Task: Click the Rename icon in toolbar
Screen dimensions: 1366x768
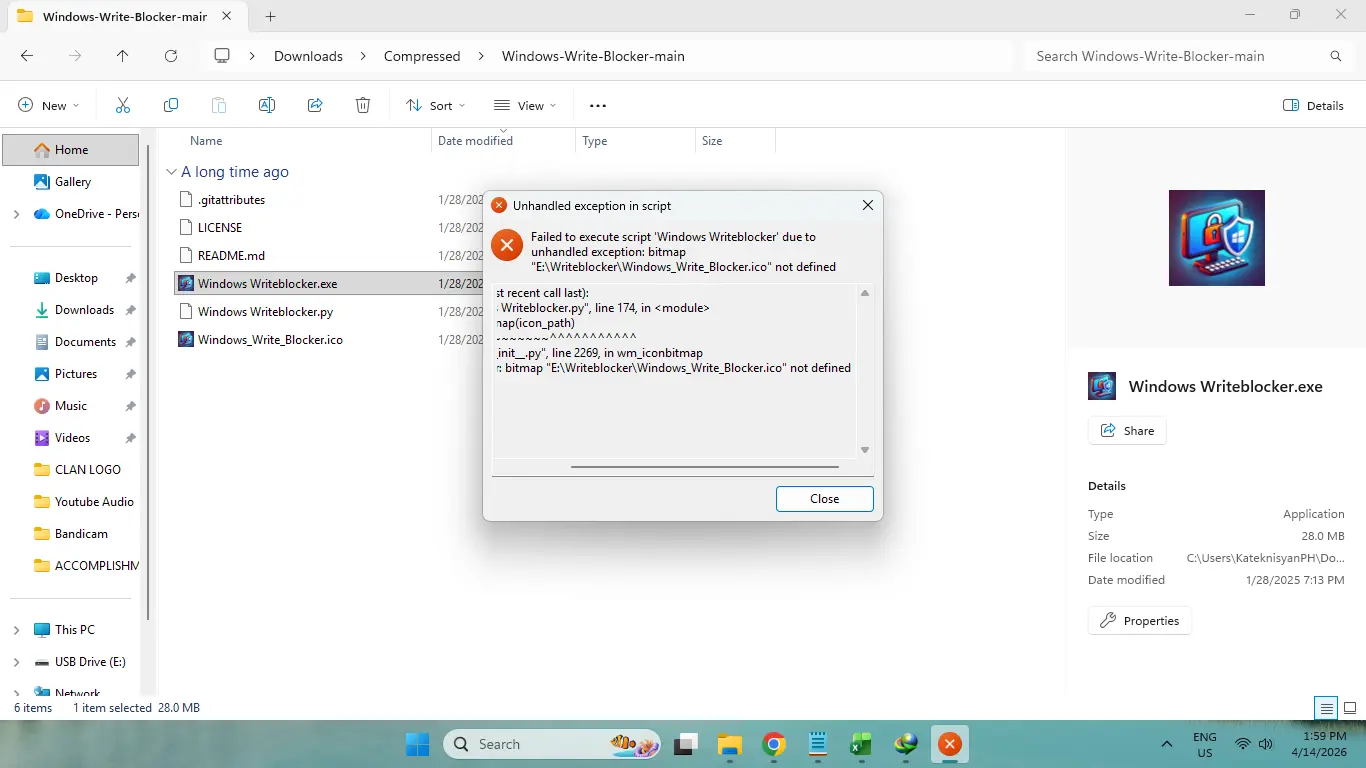Action: (267, 105)
